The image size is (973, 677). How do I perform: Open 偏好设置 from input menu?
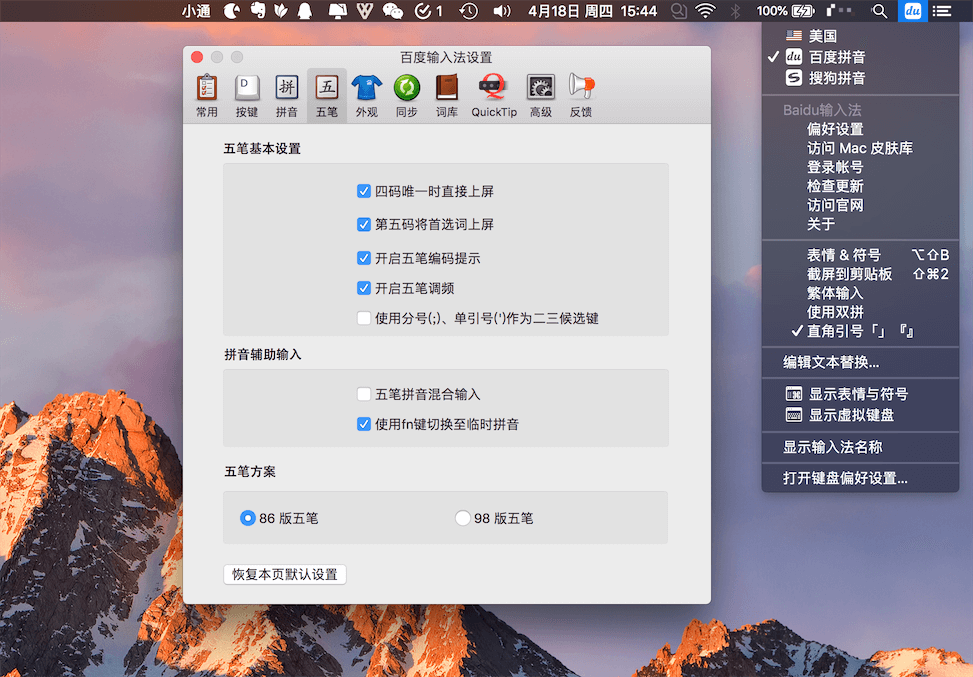pyautogui.click(x=860, y=129)
